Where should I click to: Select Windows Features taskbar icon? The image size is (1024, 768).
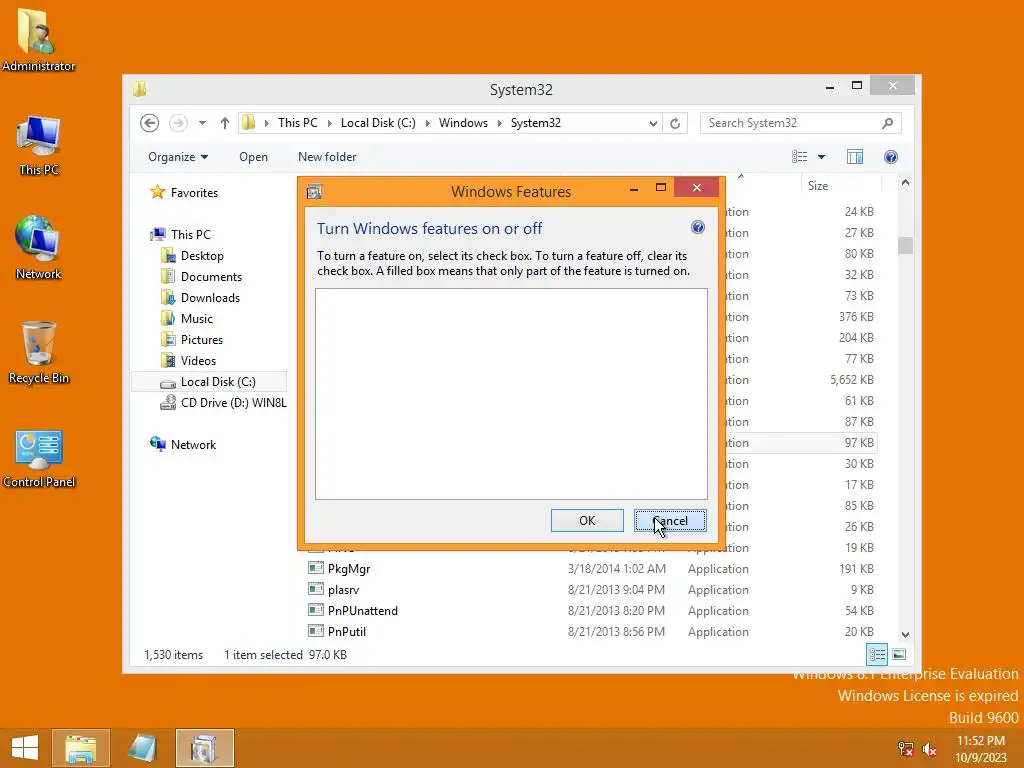coord(204,748)
